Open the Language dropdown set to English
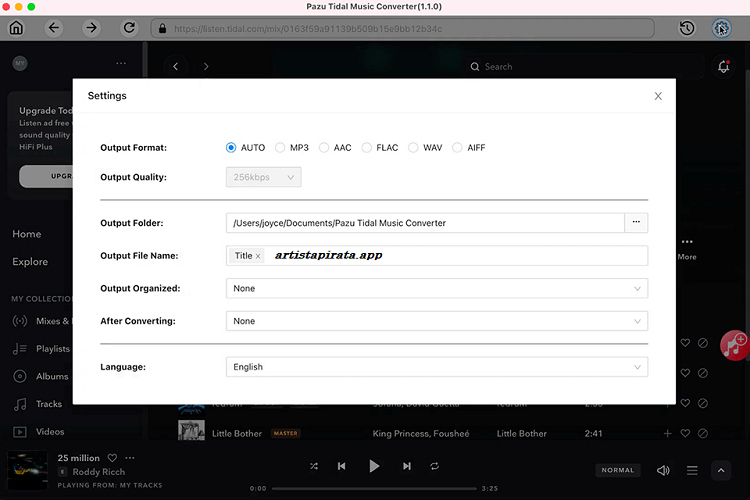This screenshot has height=500, width=750. click(x=437, y=367)
